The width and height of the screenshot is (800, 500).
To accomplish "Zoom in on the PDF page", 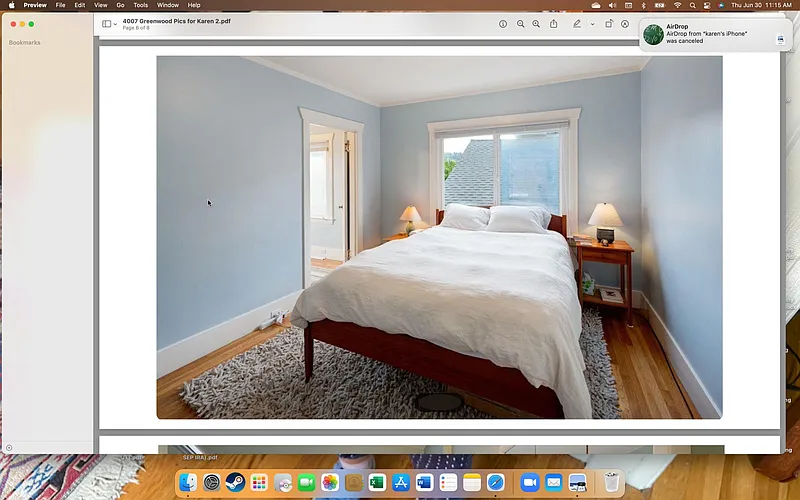I will pos(536,24).
